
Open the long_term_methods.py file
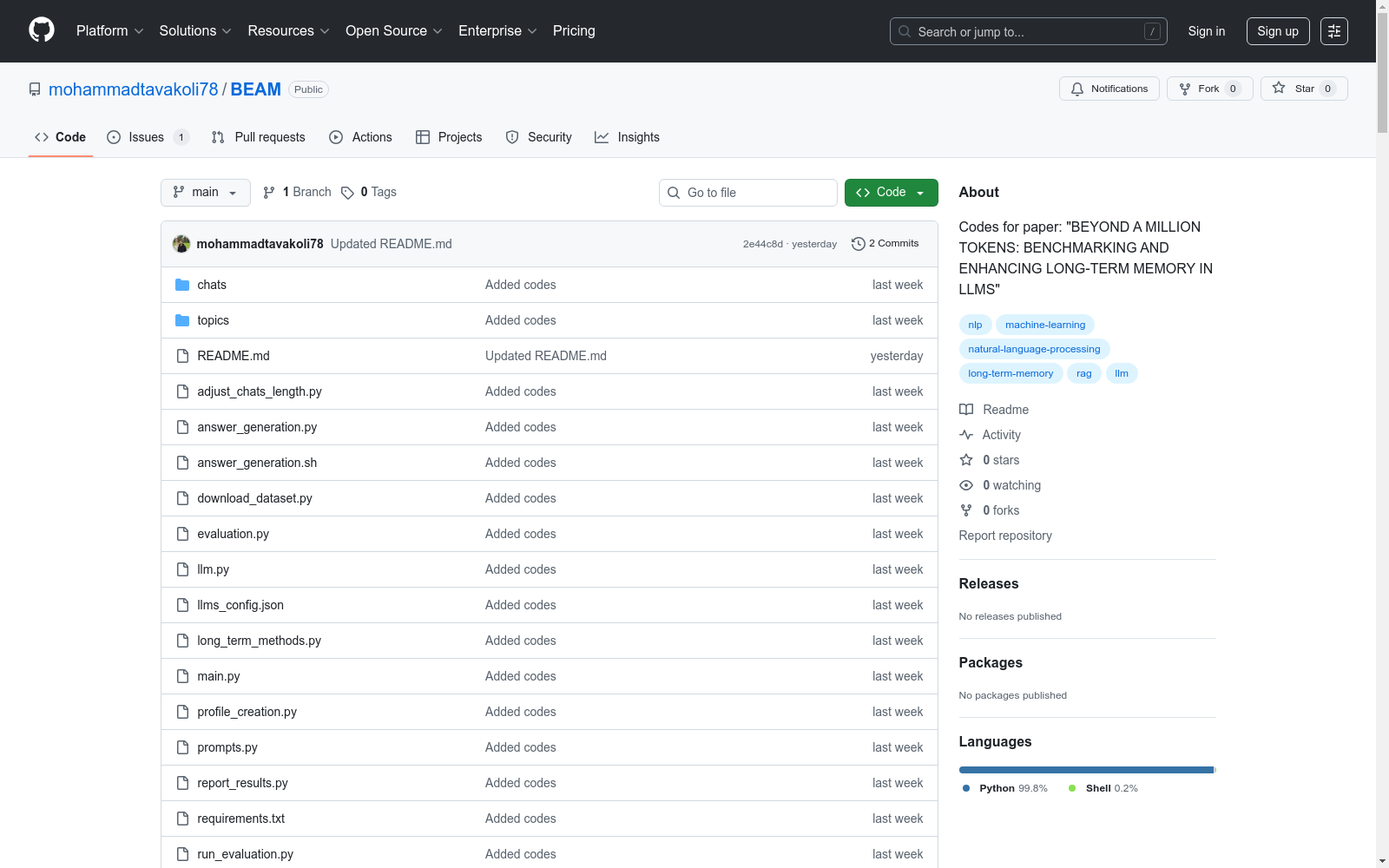pyautogui.click(x=259, y=641)
